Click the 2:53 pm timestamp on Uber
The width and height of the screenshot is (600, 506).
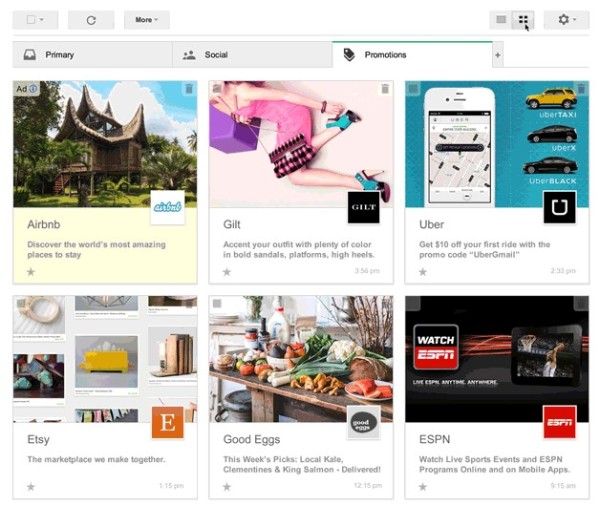[x=563, y=271]
